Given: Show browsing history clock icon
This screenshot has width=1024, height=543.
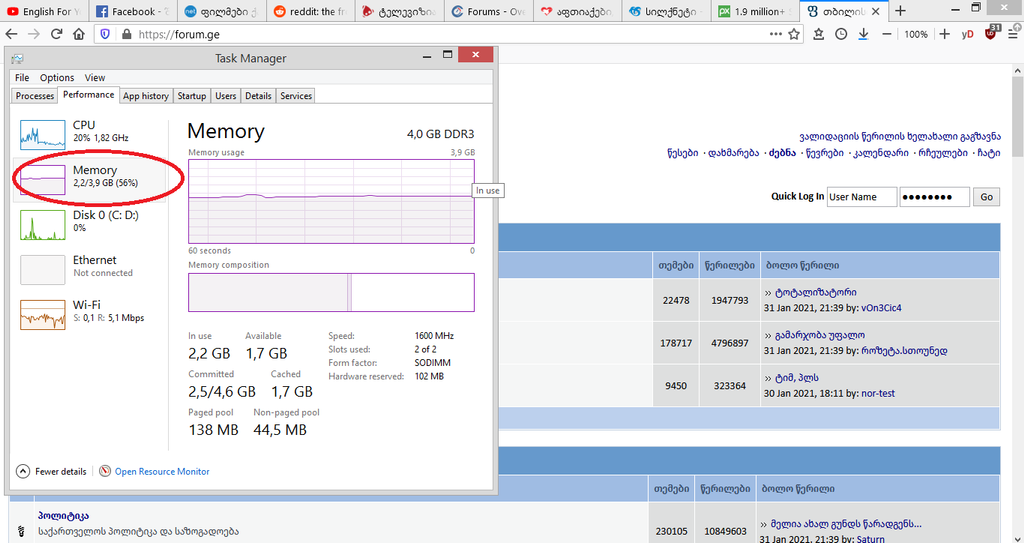Looking at the screenshot, I should pyautogui.click(x=841, y=33).
